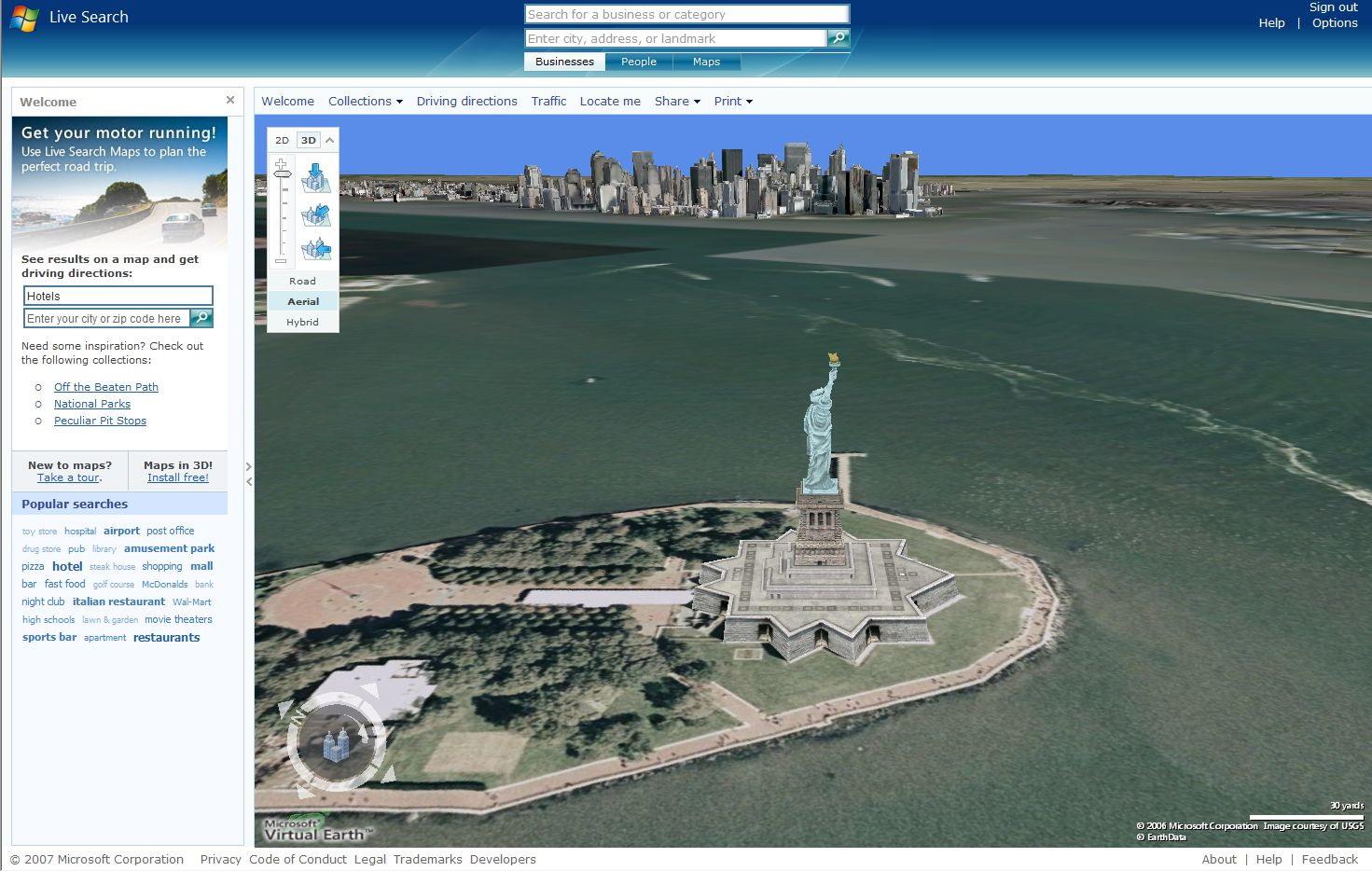Screen dimensions: 1372x871
Task: Open the National Parks collection
Action: click(92, 404)
